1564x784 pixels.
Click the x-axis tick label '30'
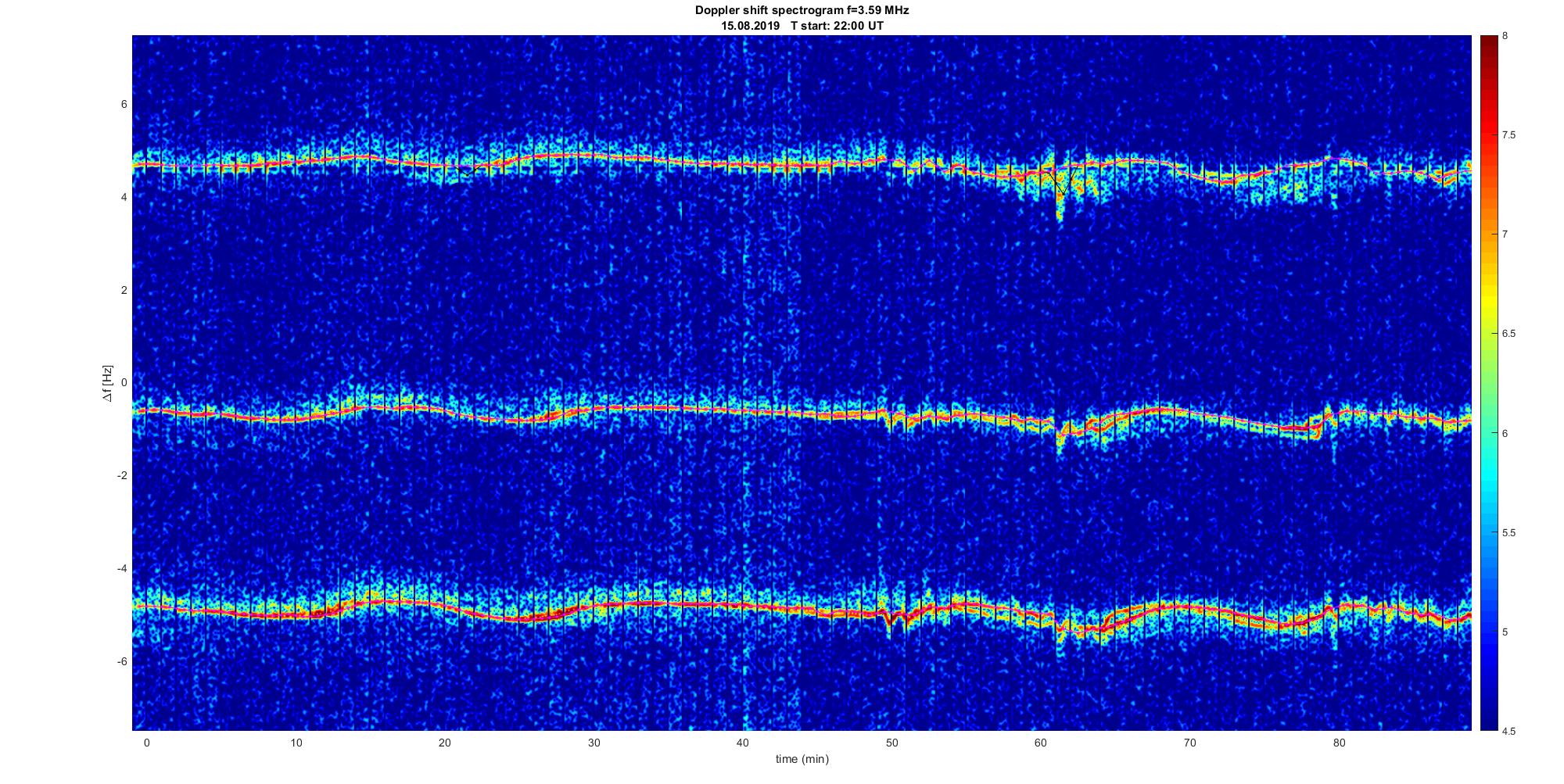pyautogui.click(x=594, y=743)
